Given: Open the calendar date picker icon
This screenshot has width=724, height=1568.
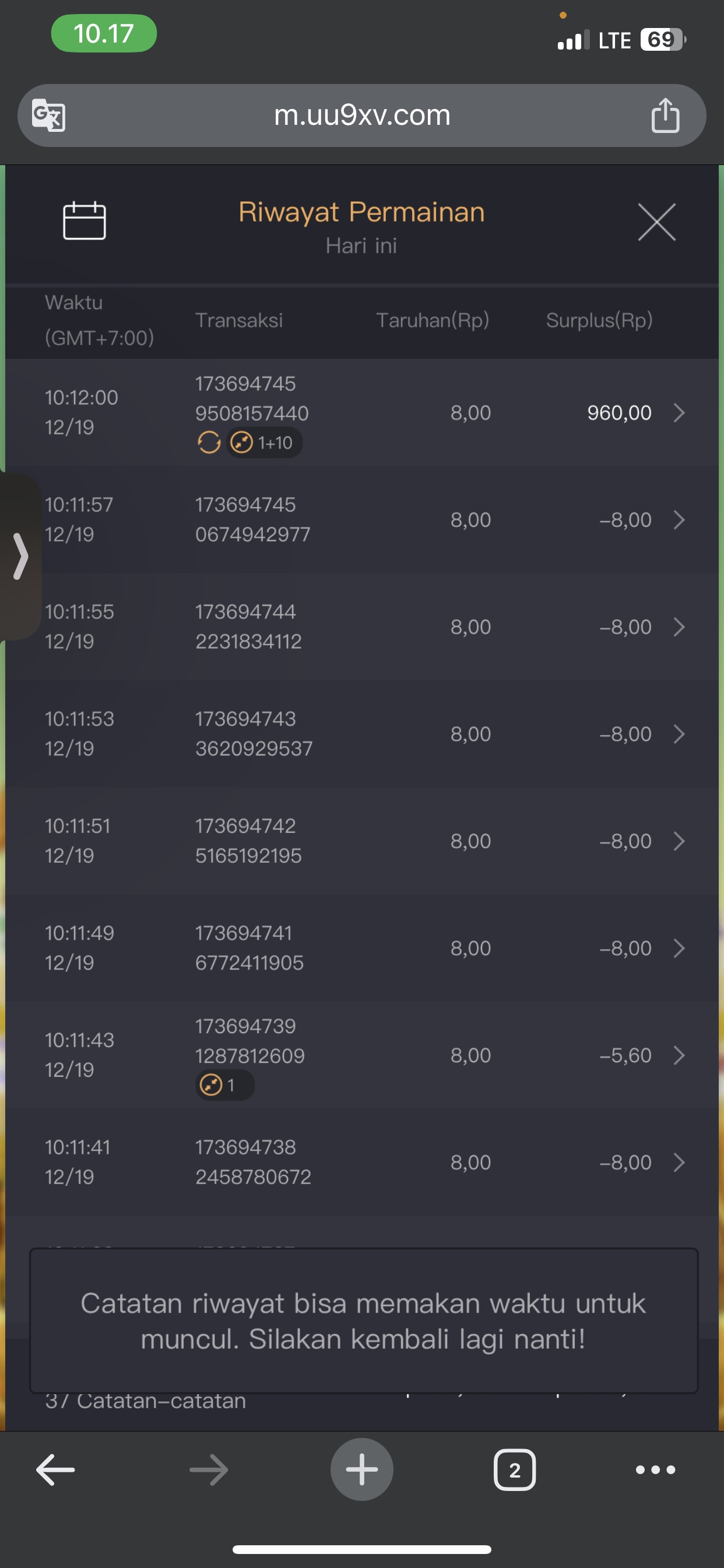Looking at the screenshot, I should (x=84, y=220).
